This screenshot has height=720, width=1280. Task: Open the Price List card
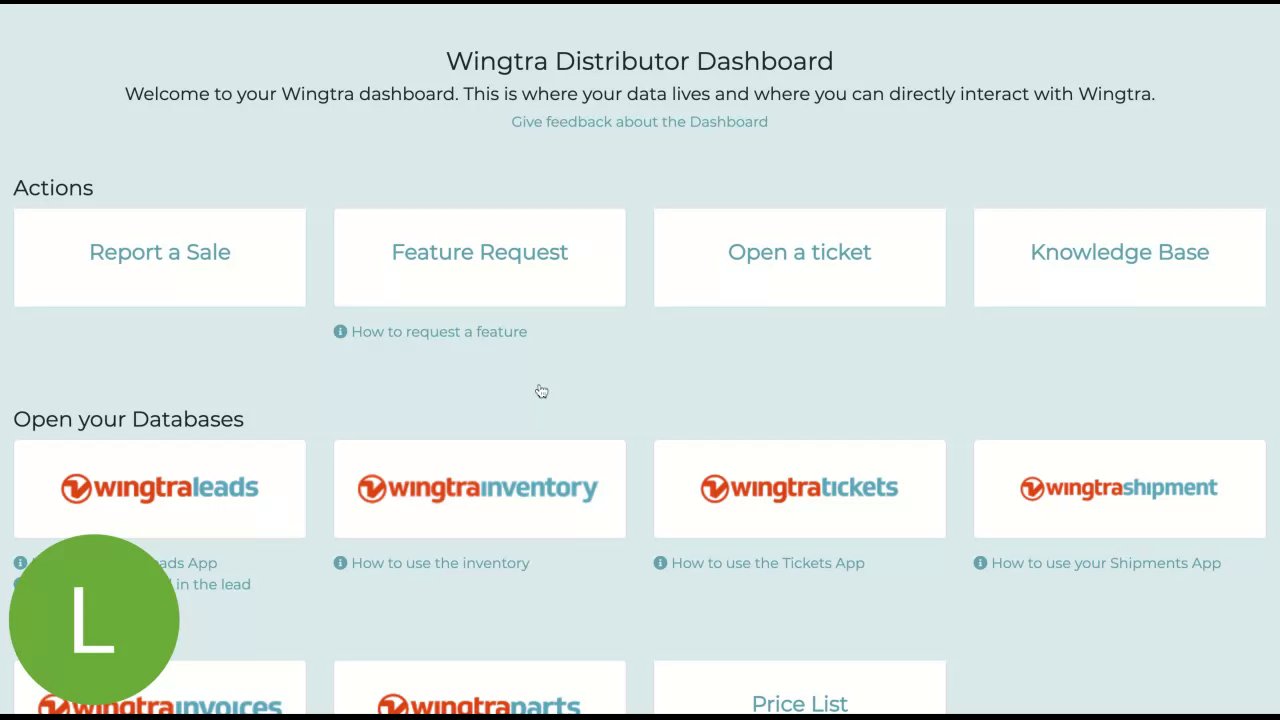click(800, 688)
